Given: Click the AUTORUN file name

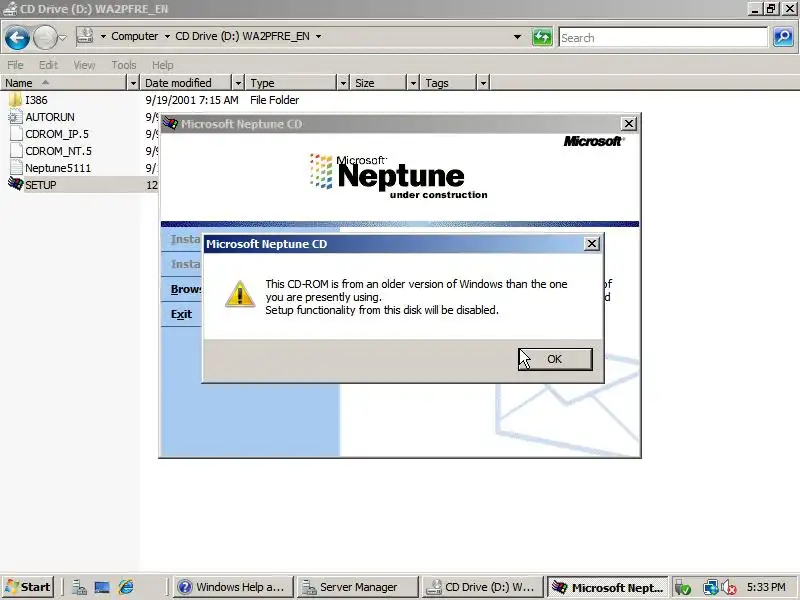Looking at the screenshot, I should pos(50,117).
